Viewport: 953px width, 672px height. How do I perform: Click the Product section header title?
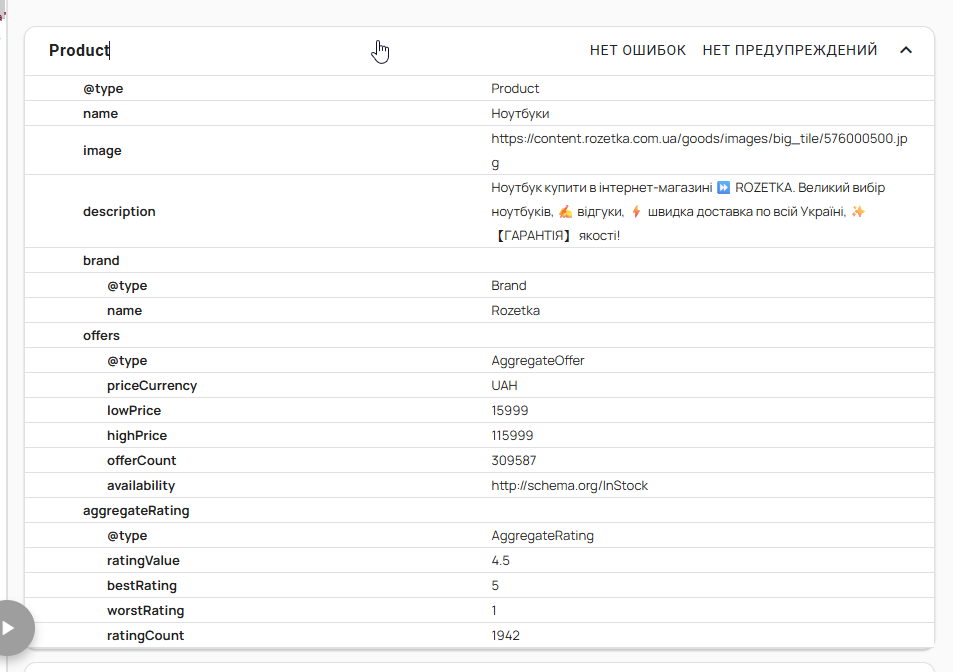coord(79,50)
